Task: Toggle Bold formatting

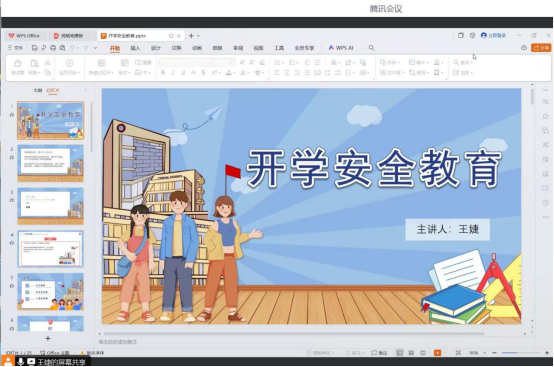Action: 163,72
